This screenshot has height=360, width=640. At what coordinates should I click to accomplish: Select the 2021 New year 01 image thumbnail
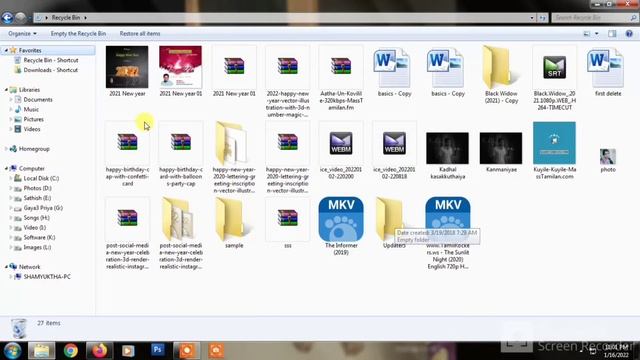pos(180,67)
